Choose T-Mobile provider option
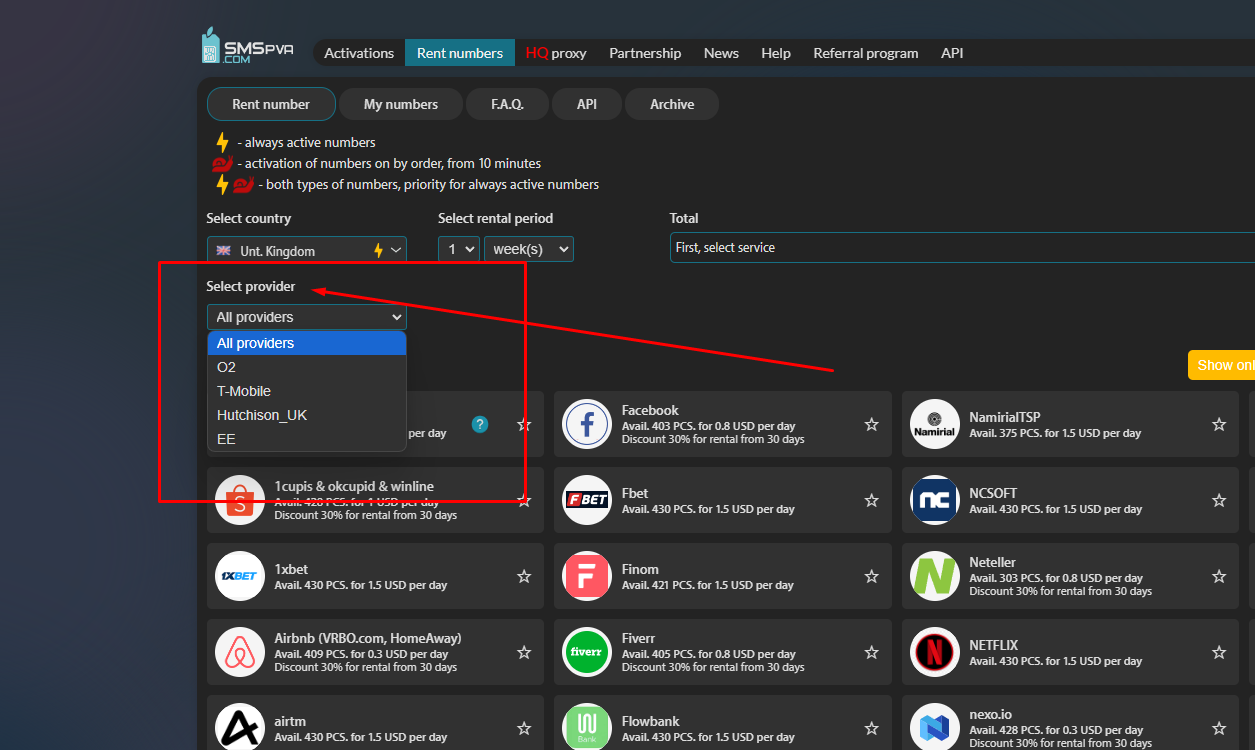Screen dimensions: 1255x750 coord(307,391)
